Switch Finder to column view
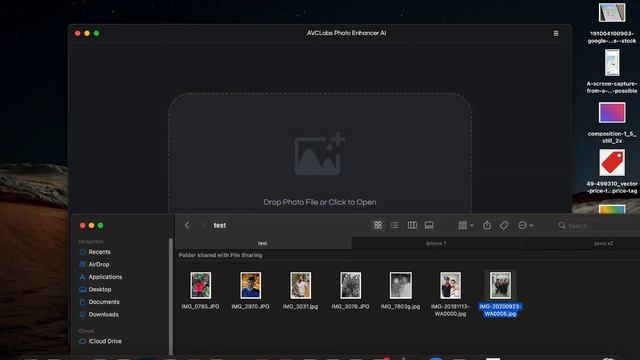 point(412,225)
